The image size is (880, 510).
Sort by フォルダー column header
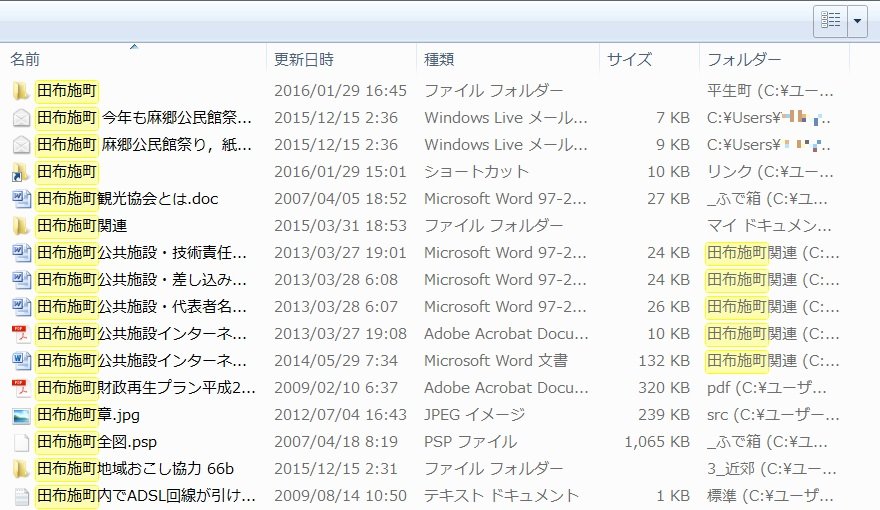(x=744, y=59)
